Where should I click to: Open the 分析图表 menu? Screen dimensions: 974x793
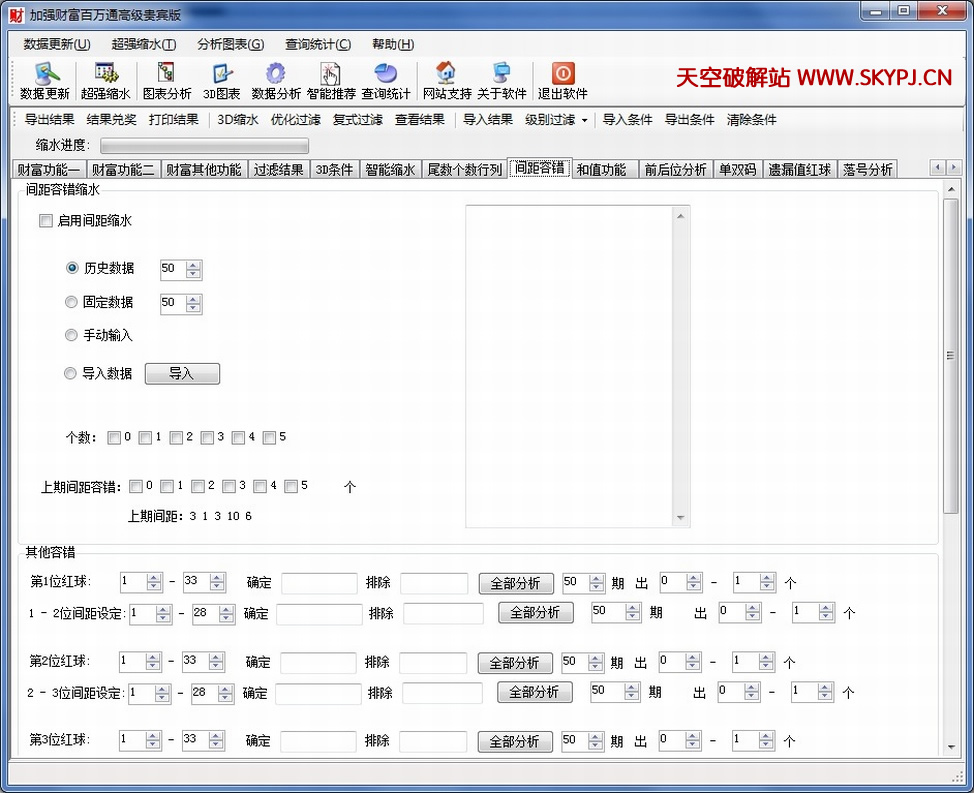click(230, 44)
